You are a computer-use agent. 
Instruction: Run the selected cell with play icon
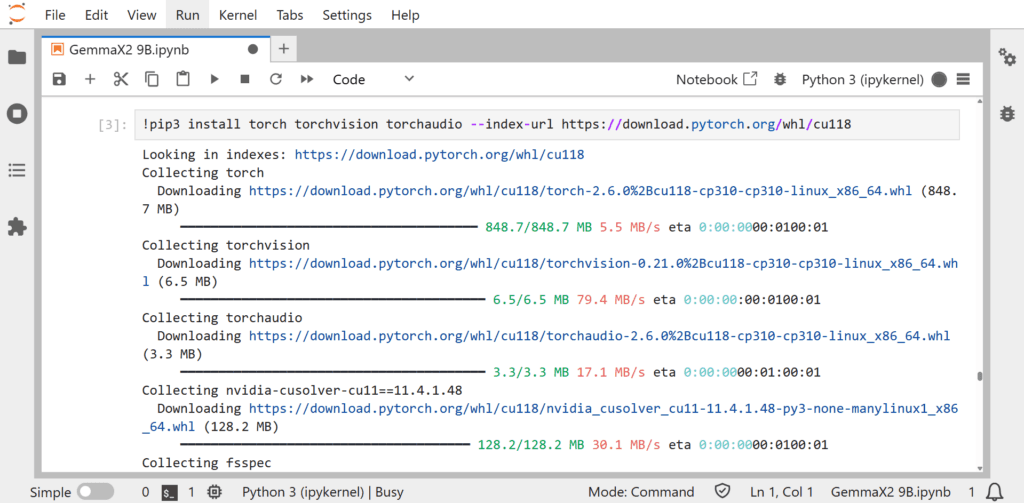(x=214, y=79)
